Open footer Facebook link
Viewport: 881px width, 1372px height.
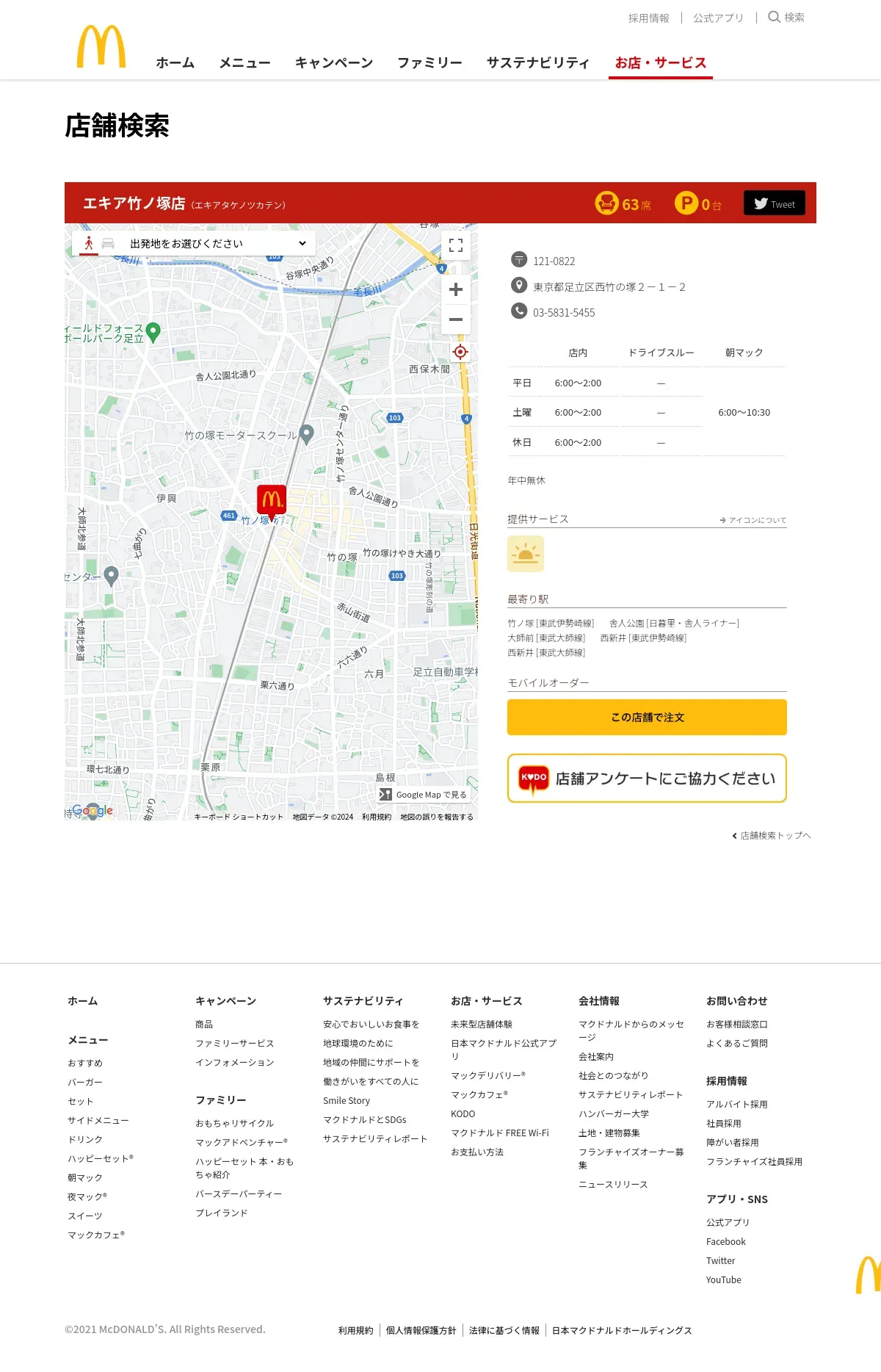pyautogui.click(x=726, y=1241)
